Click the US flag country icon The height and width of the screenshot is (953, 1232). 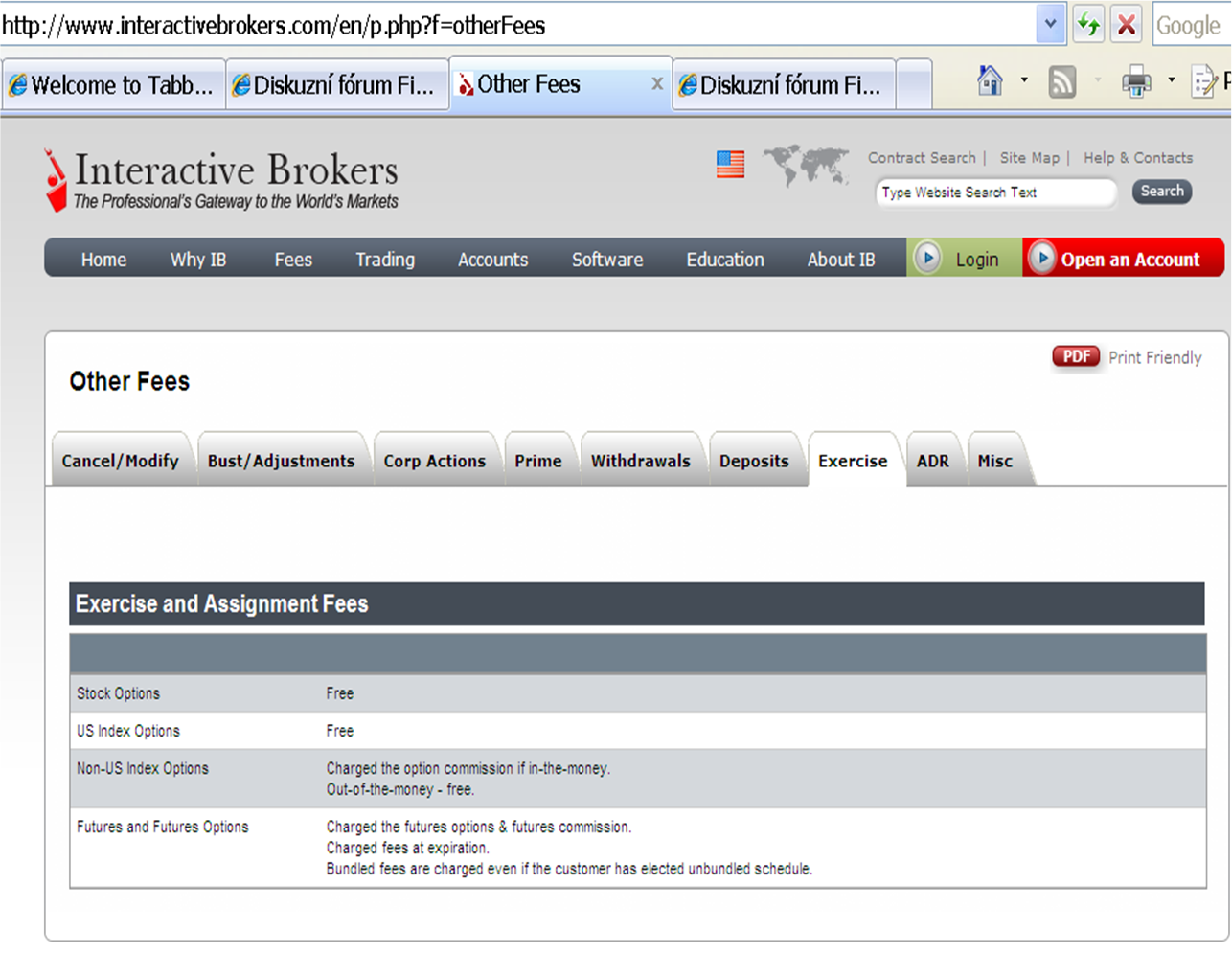[x=730, y=165]
